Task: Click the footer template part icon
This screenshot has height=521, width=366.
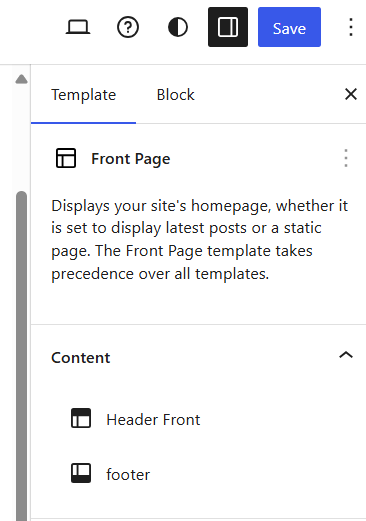Action: 81,473
